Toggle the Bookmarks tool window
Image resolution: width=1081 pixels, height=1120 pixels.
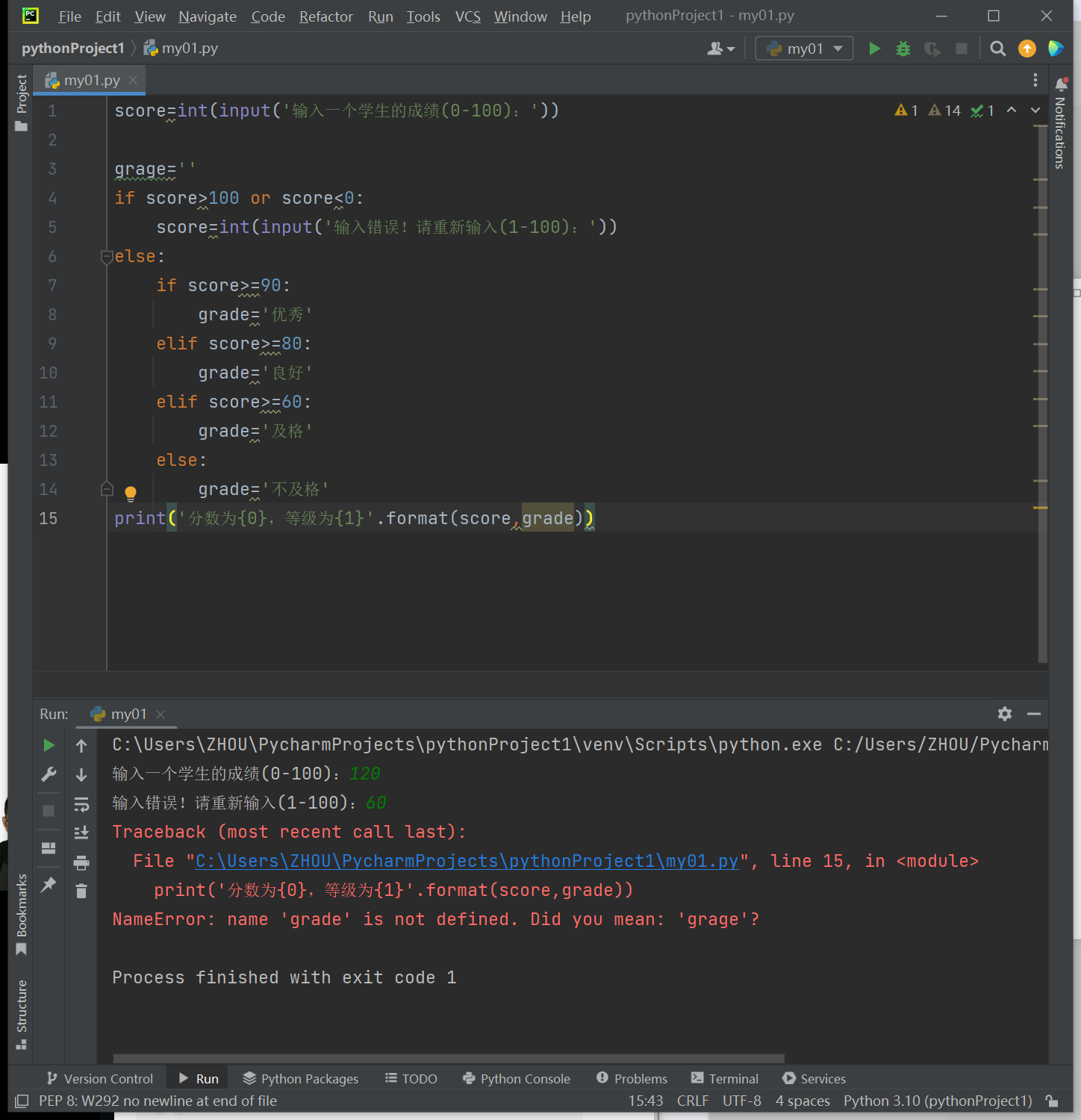pyautogui.click(x=21, y=914)
